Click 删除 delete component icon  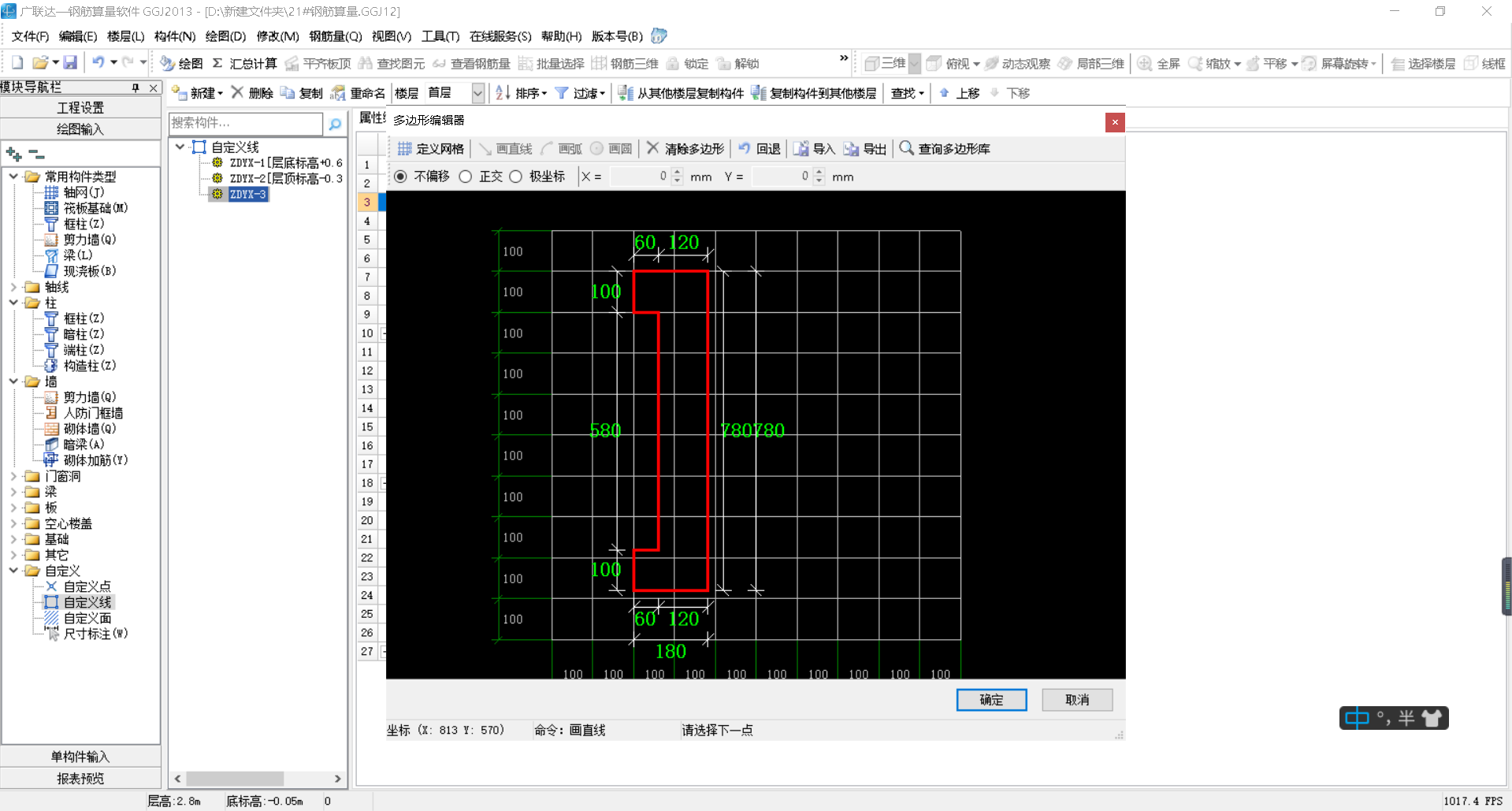pyautogui.click(x=237, y=92)
